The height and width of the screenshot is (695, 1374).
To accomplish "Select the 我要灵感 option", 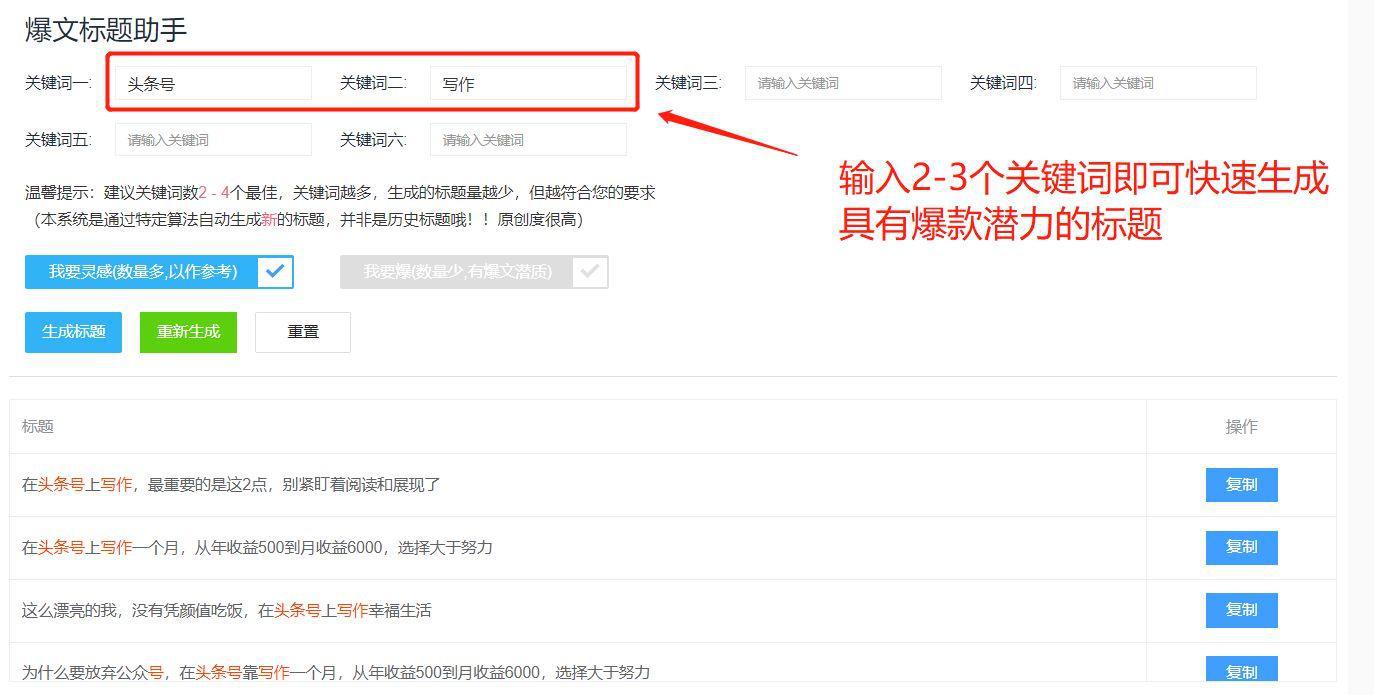I will click(159, 272).
